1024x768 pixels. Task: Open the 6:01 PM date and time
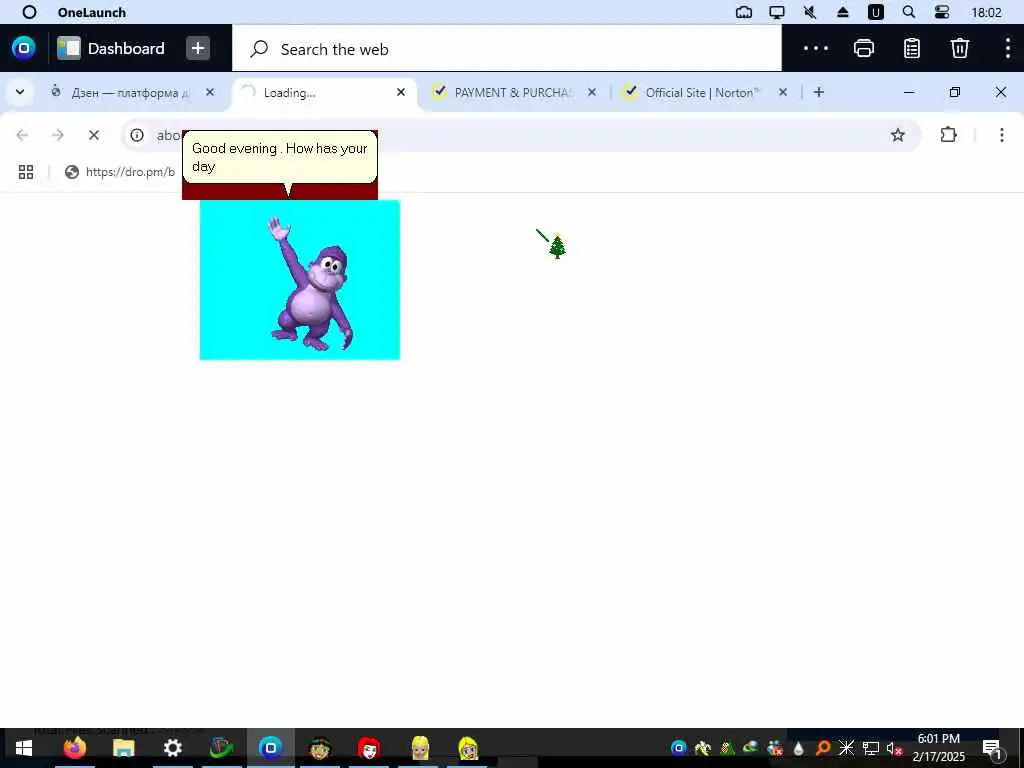(938, 748)
